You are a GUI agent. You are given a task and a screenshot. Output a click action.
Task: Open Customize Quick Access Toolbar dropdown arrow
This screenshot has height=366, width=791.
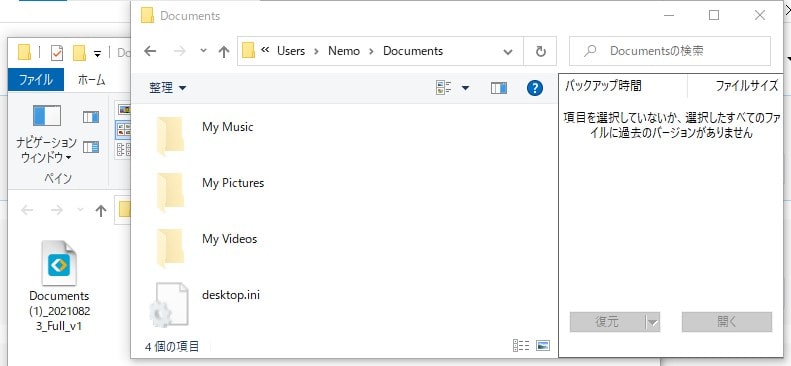pos(98,53)
